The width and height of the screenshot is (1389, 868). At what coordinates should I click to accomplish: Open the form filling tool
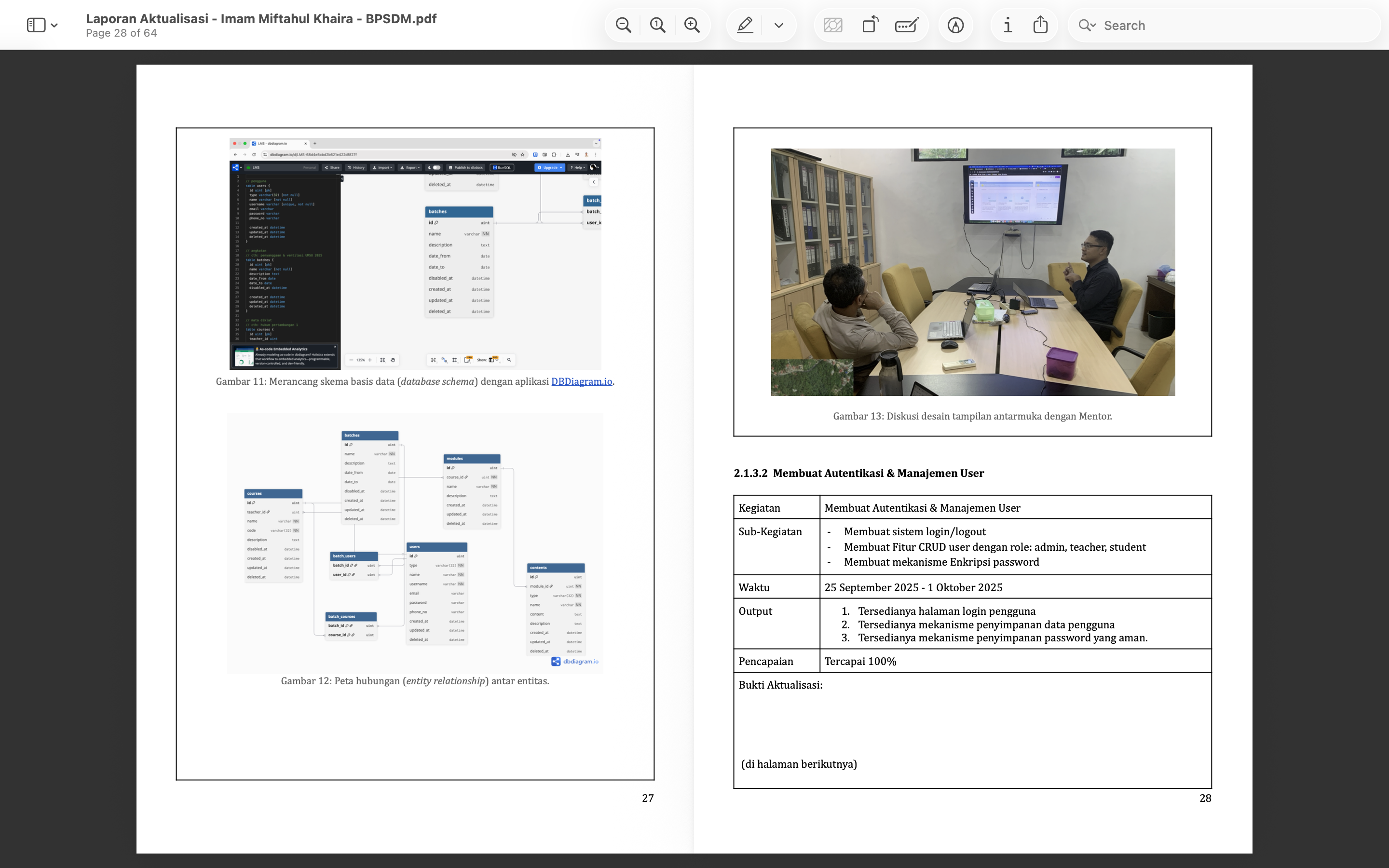[x=907, y=25]
